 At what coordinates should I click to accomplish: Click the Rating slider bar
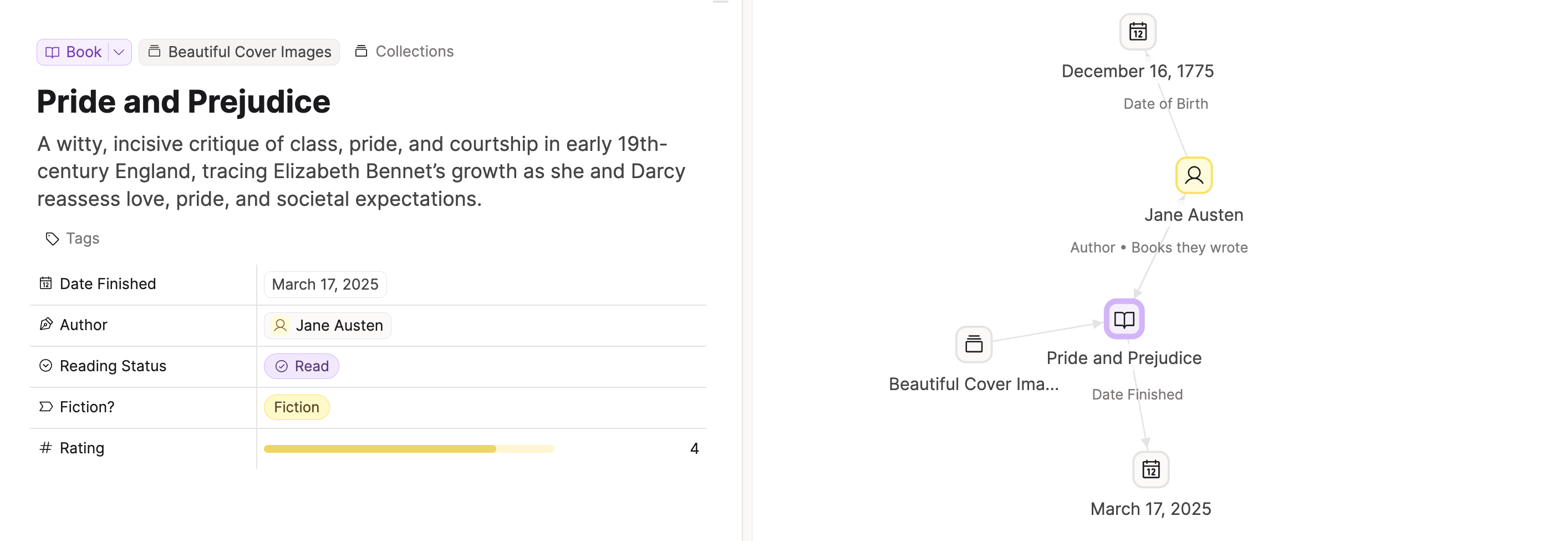tap(409, 449)
